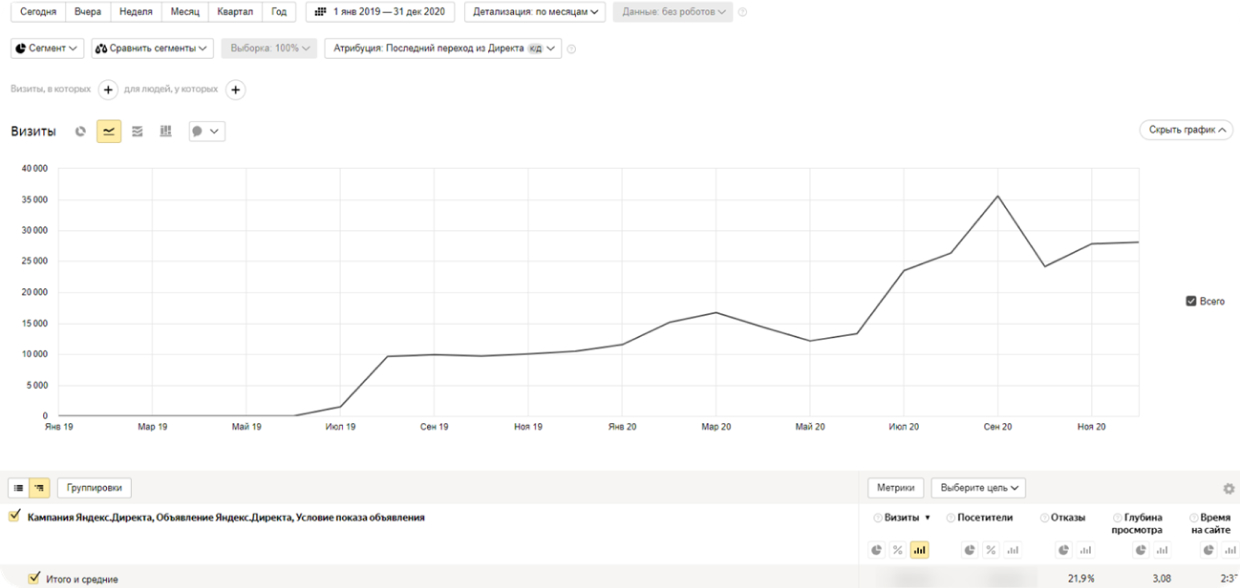This screenshot has width=1240, height=588.
Task: Switch chart to column bar view
Action: pos(166,131)
